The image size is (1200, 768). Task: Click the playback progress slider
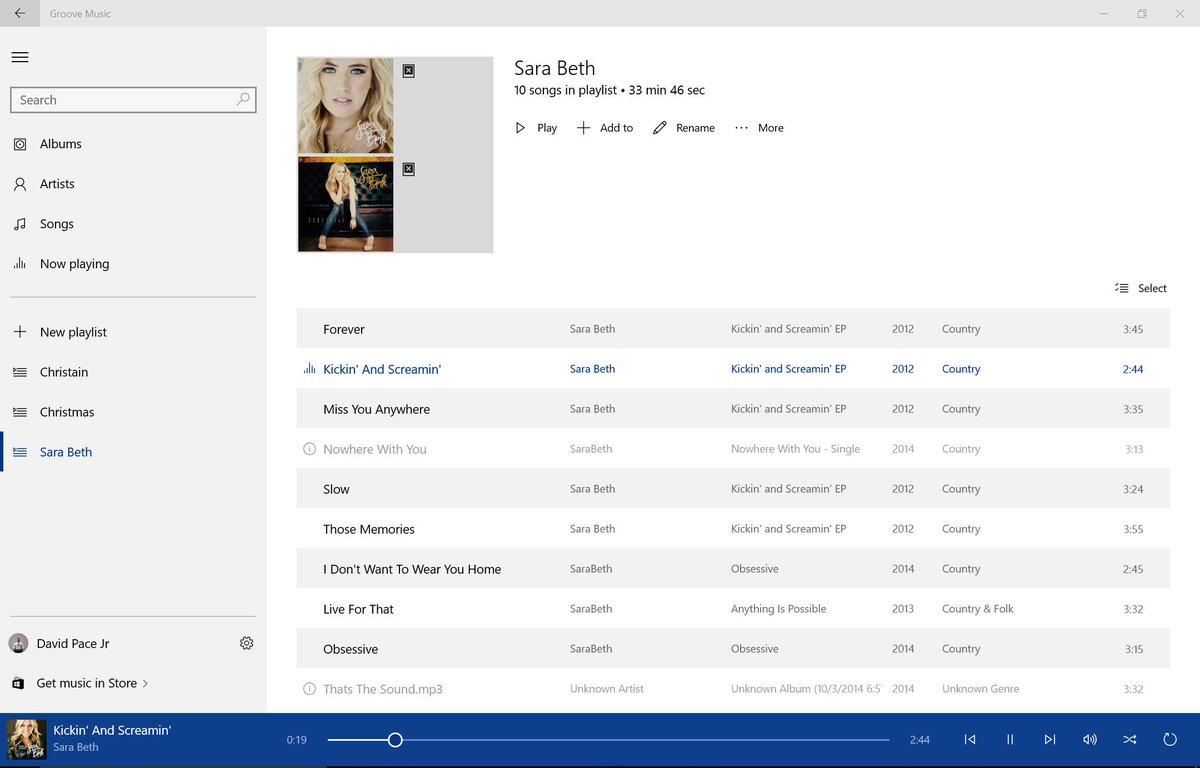(608, 740)
